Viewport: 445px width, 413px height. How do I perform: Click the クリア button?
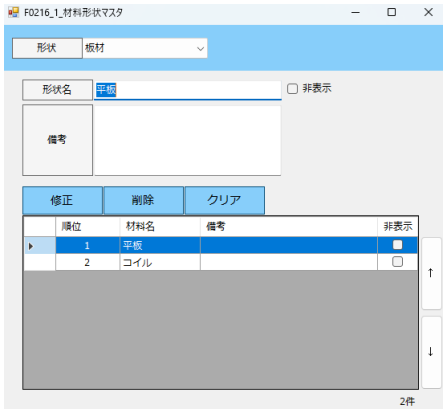tap(225, 200)
